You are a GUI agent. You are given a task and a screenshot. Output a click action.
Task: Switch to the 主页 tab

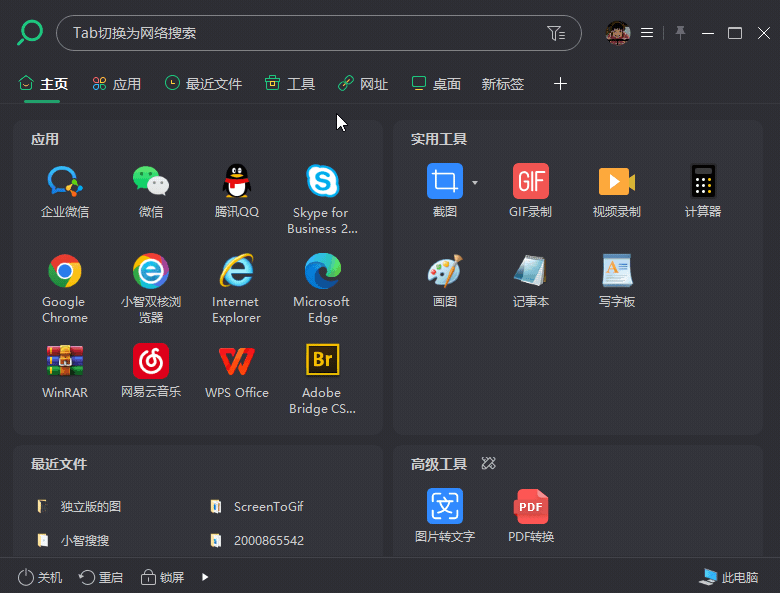(43, 84)
